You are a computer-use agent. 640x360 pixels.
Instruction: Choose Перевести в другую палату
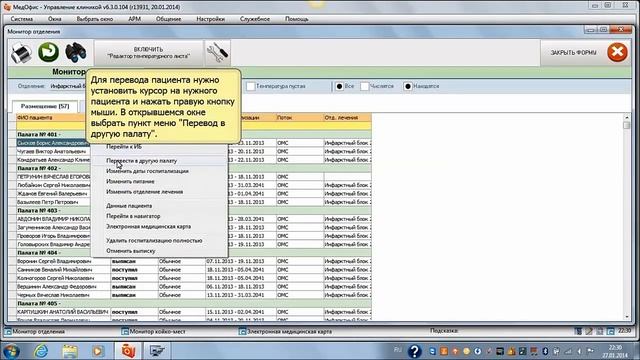[x=159, y=161]
